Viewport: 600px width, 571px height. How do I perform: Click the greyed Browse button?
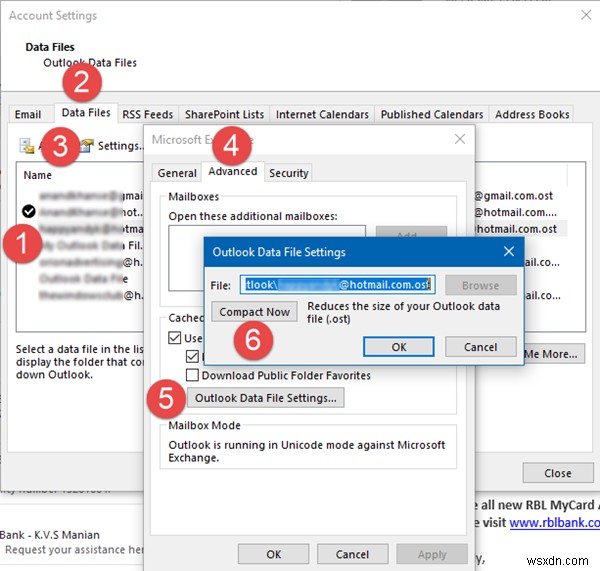481,285
